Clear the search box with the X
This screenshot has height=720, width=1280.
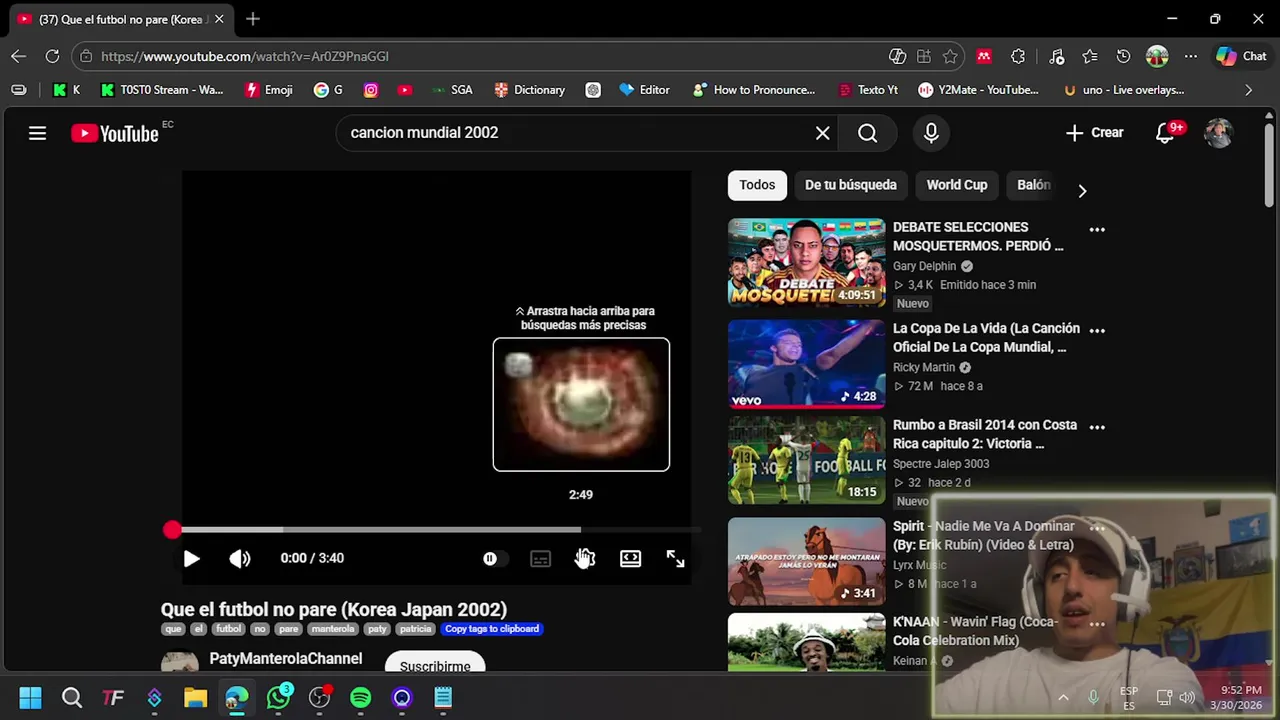point(822,133)
